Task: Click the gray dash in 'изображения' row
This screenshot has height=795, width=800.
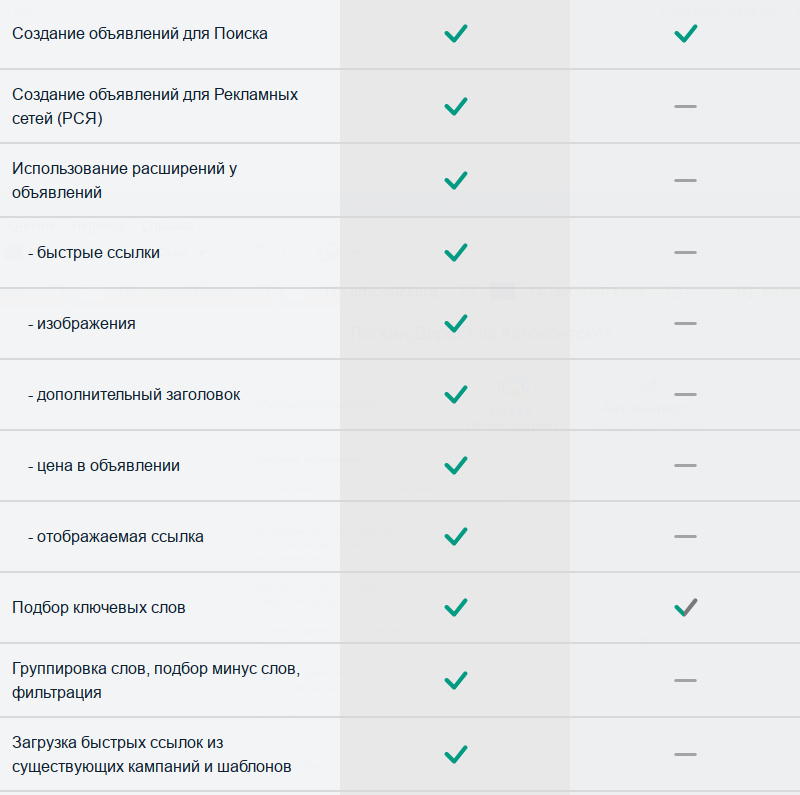Action: tap(685, 324)
